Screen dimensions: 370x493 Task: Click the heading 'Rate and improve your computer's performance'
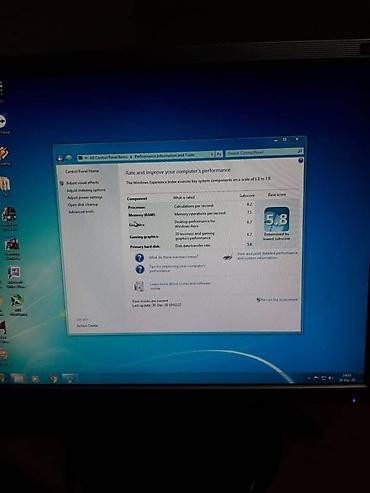(x=178, y=171)
